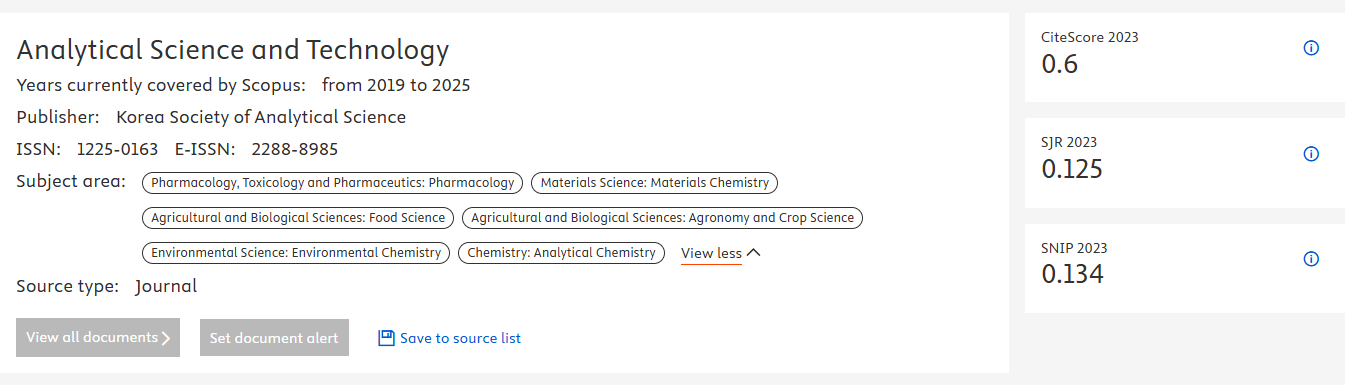
Task: Click the Save to source list link
Action: pyautogui.click(x=460, y=338)
